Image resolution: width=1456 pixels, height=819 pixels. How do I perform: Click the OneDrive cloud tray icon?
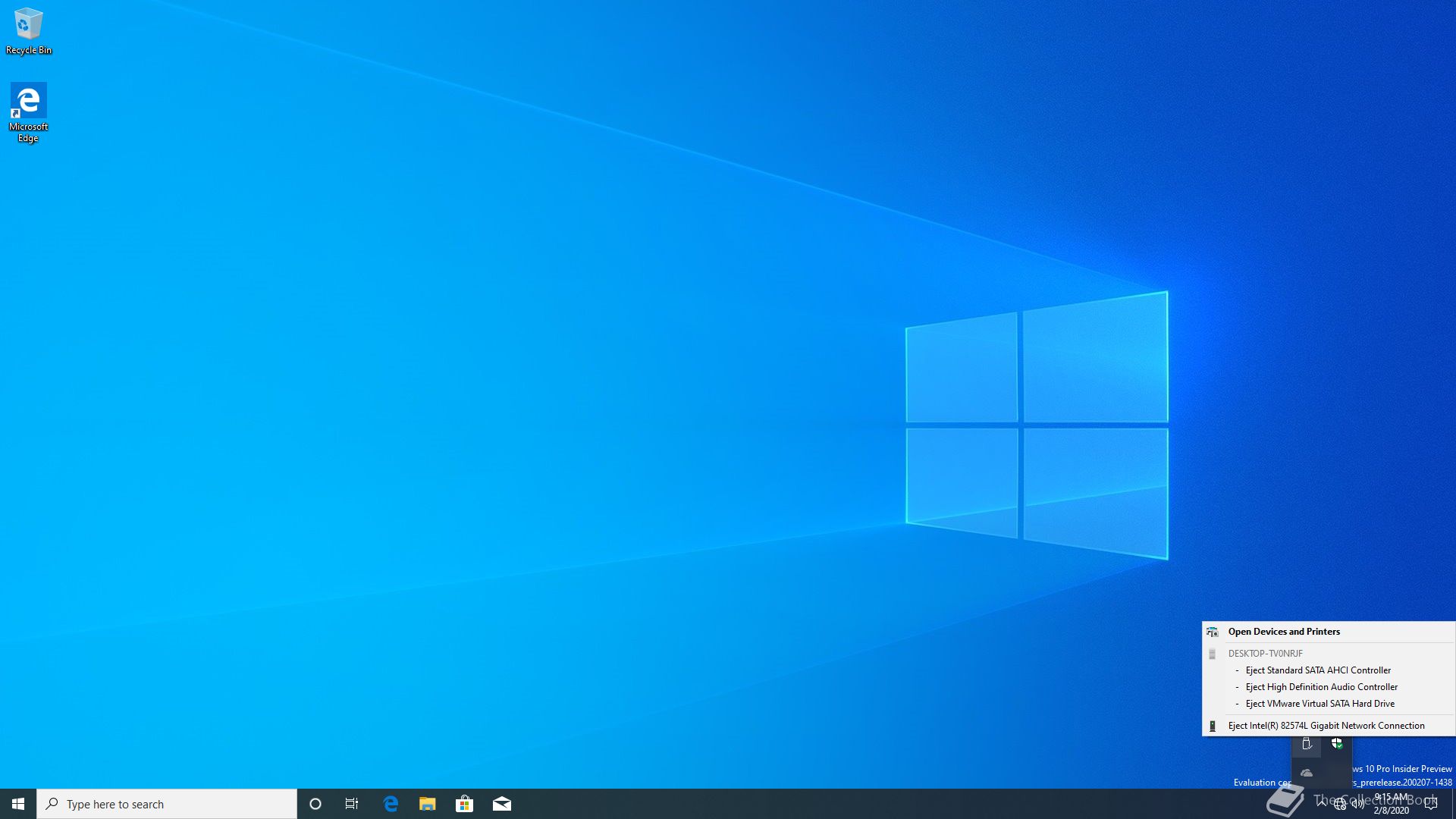click(x=1307, y=773)
